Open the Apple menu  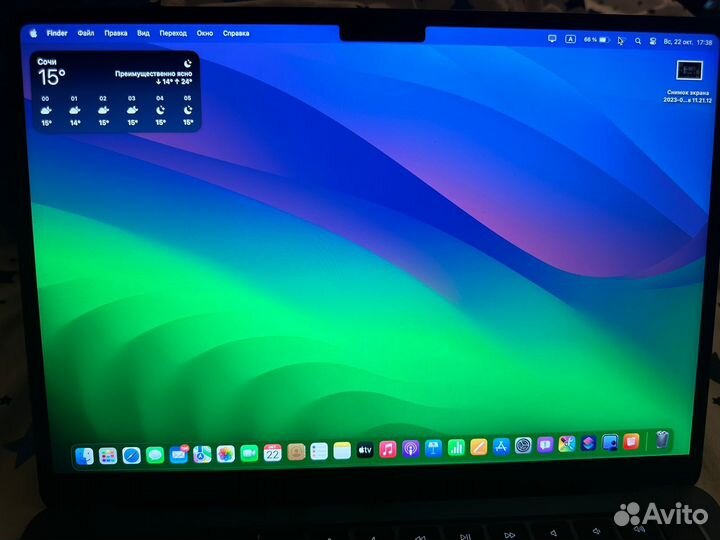point(33,33)
